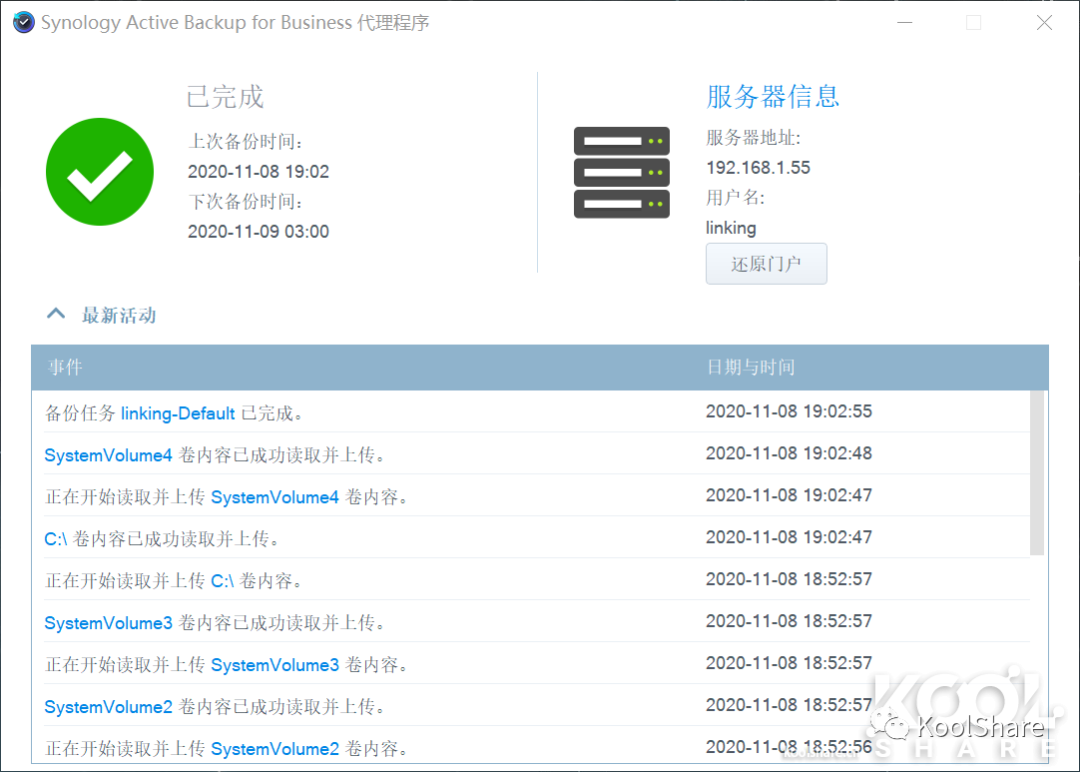This screenshot has height=772, width=1080.
Task: Click the 日期与时间 column header
Action: pos(748,367)
